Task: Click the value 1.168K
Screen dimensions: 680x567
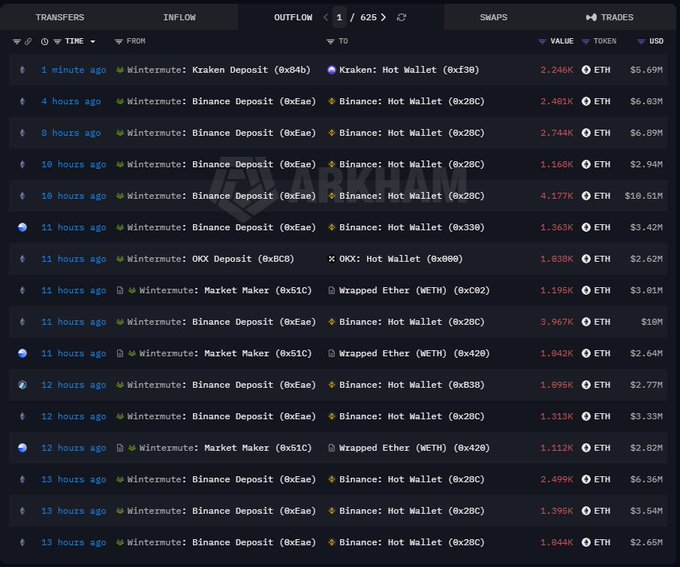Action: point(556,164)
